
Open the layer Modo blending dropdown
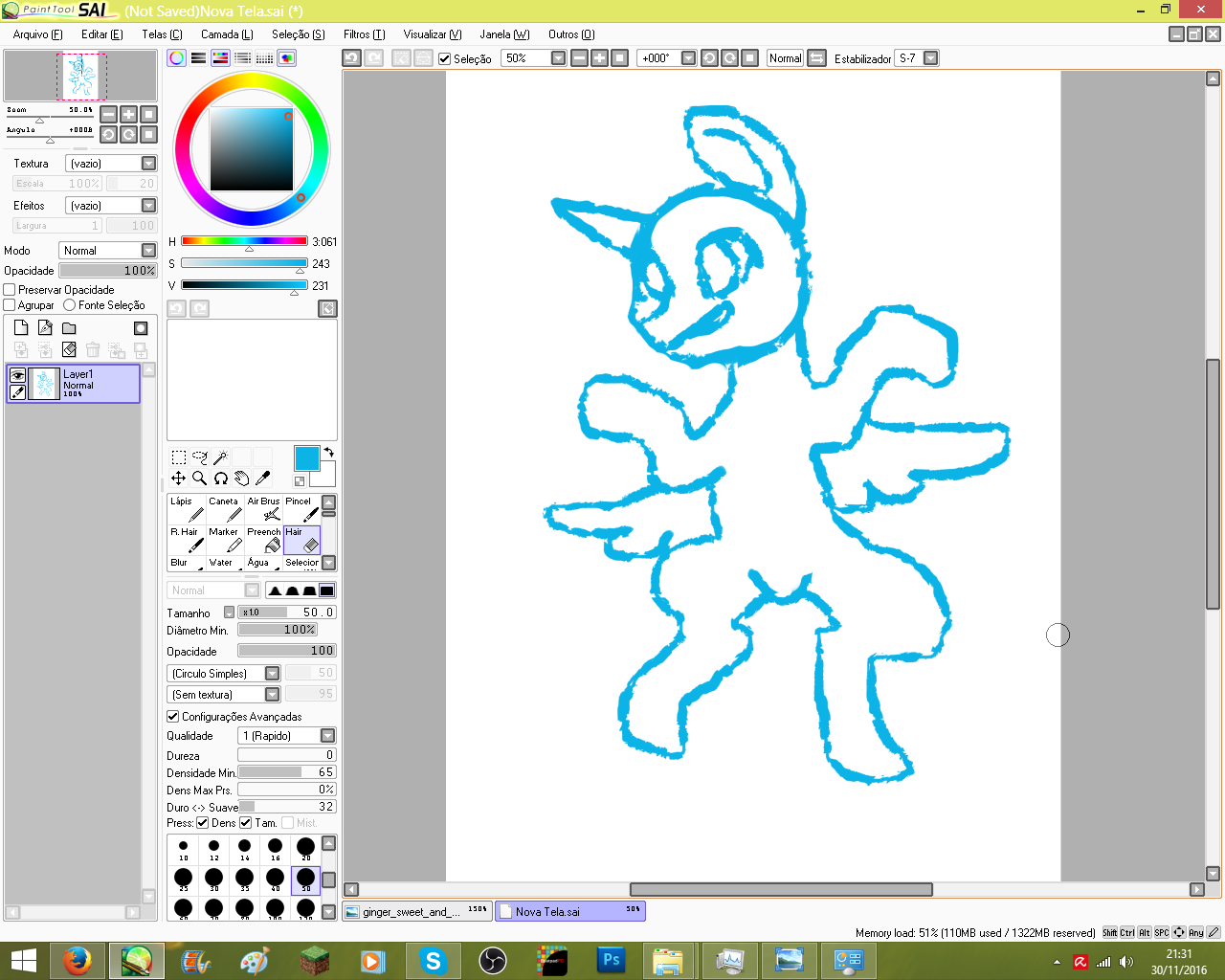107,251
